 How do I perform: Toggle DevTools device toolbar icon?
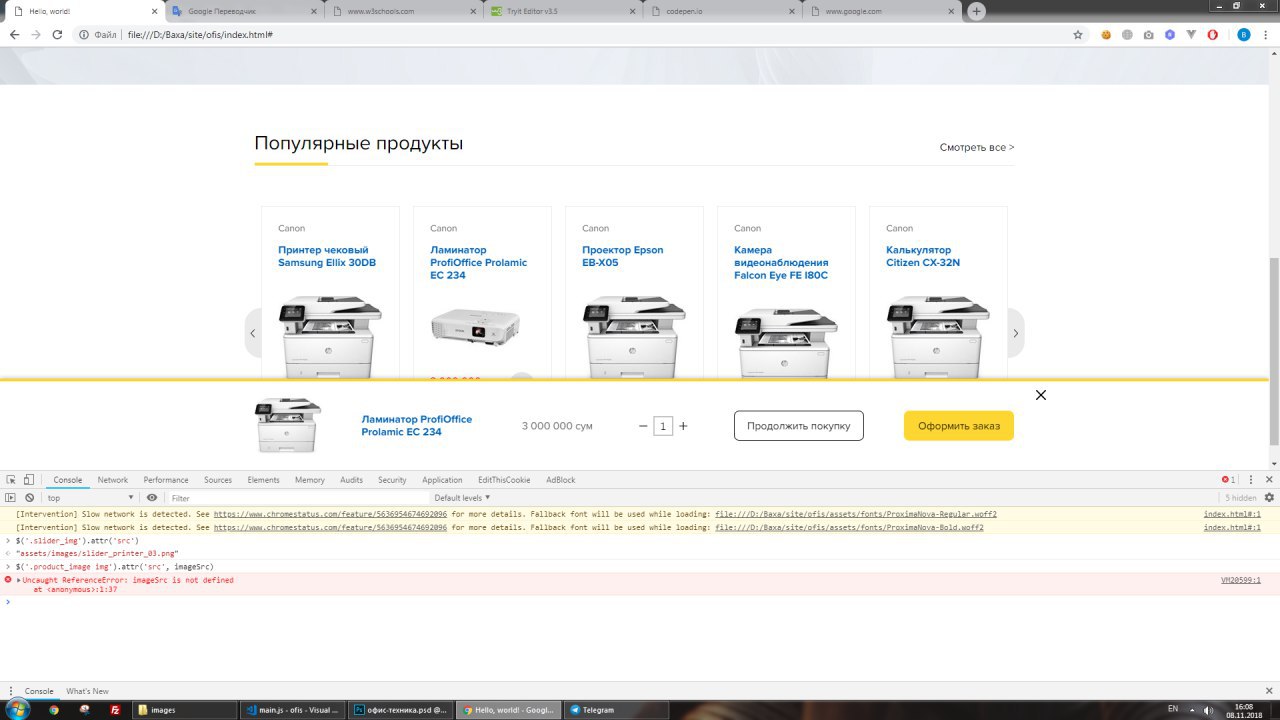point(29,480)
